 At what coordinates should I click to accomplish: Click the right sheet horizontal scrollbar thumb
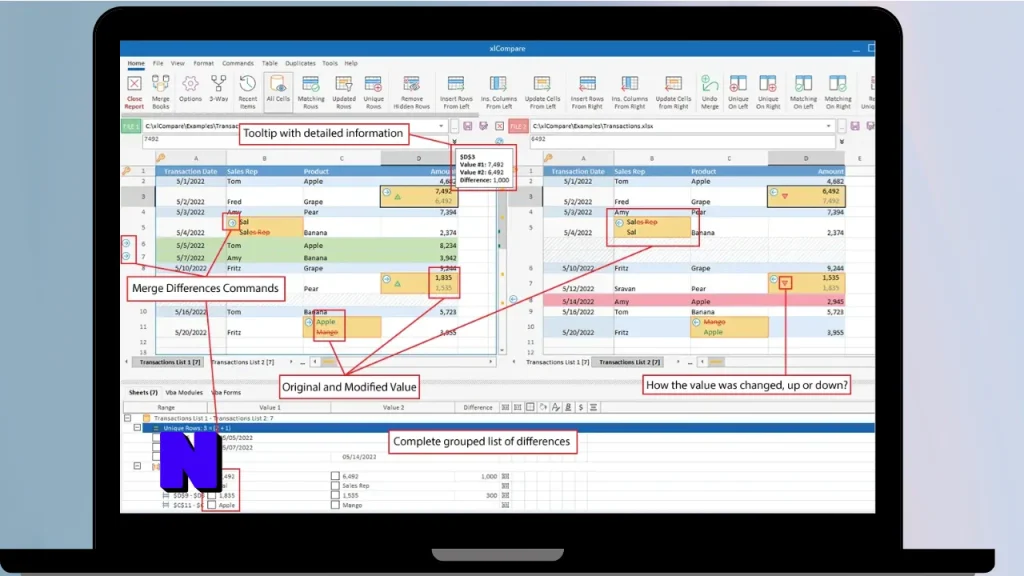(716, 362)
